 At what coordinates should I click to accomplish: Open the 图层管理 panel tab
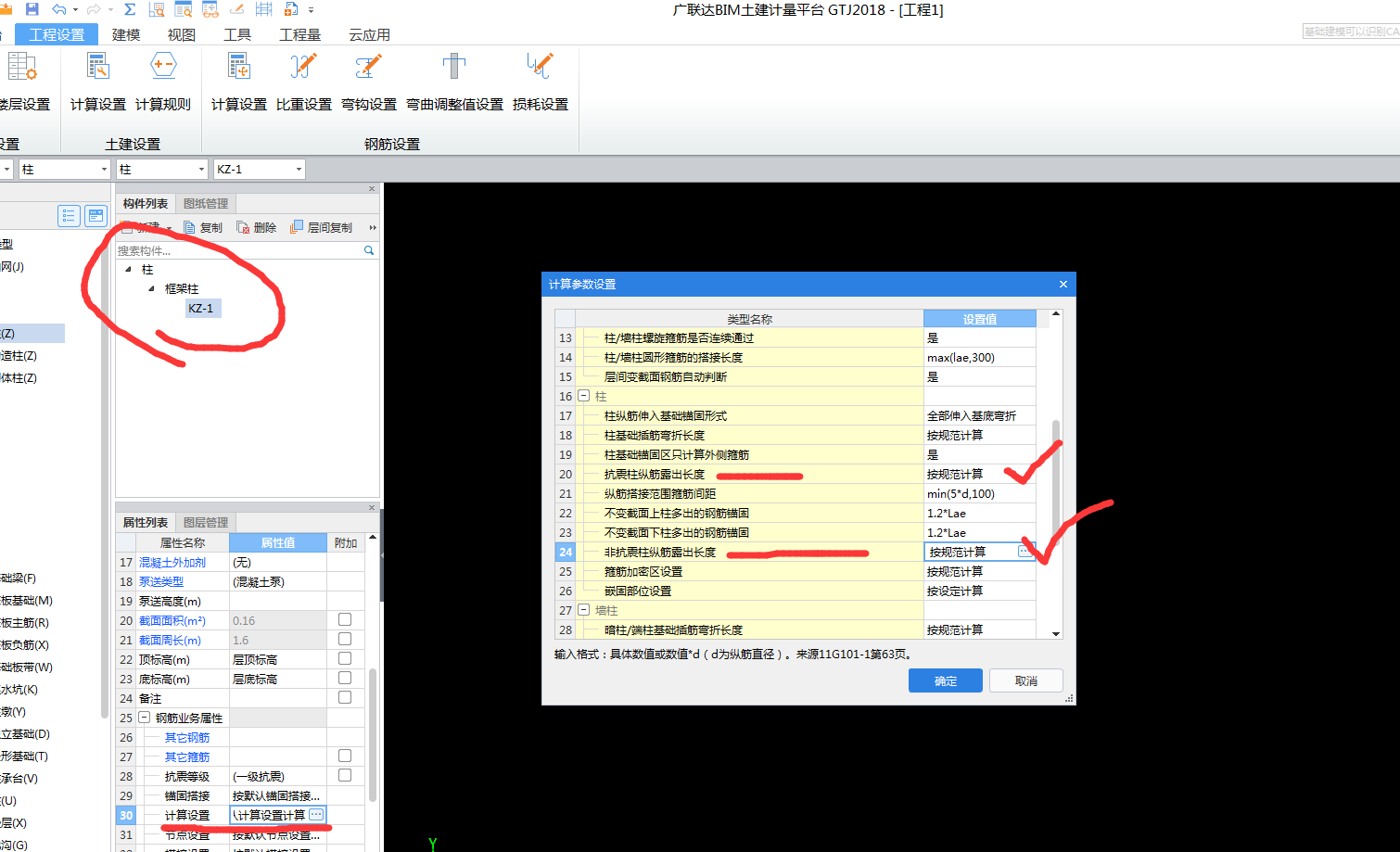pos(206,522)
